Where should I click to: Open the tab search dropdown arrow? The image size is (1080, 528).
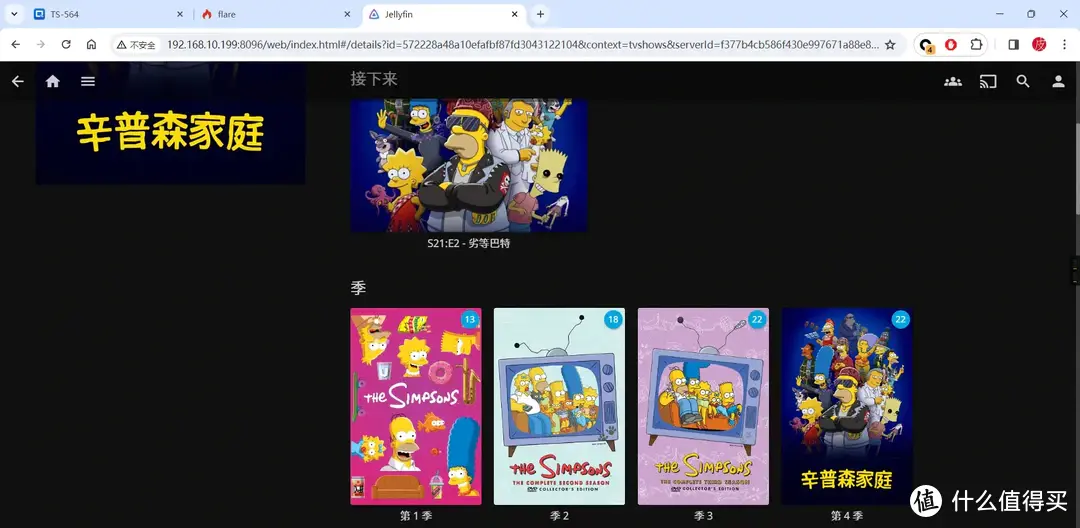pyautogui.click(x=14, y=14)
